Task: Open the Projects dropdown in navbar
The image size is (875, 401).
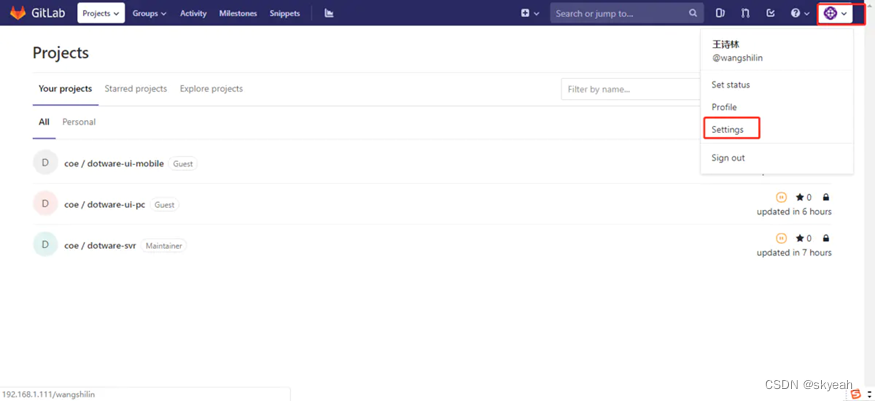Action: point(101,13)
